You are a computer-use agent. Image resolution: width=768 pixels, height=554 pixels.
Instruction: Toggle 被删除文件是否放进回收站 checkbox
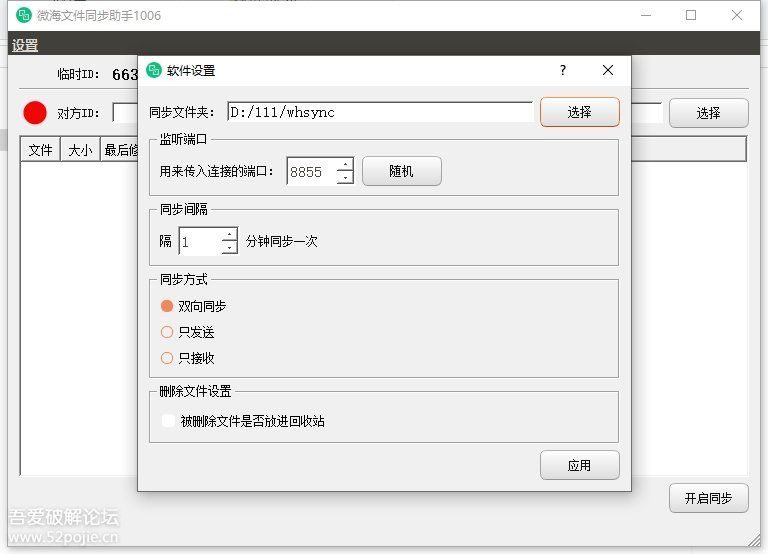click(x=168, y=421)
